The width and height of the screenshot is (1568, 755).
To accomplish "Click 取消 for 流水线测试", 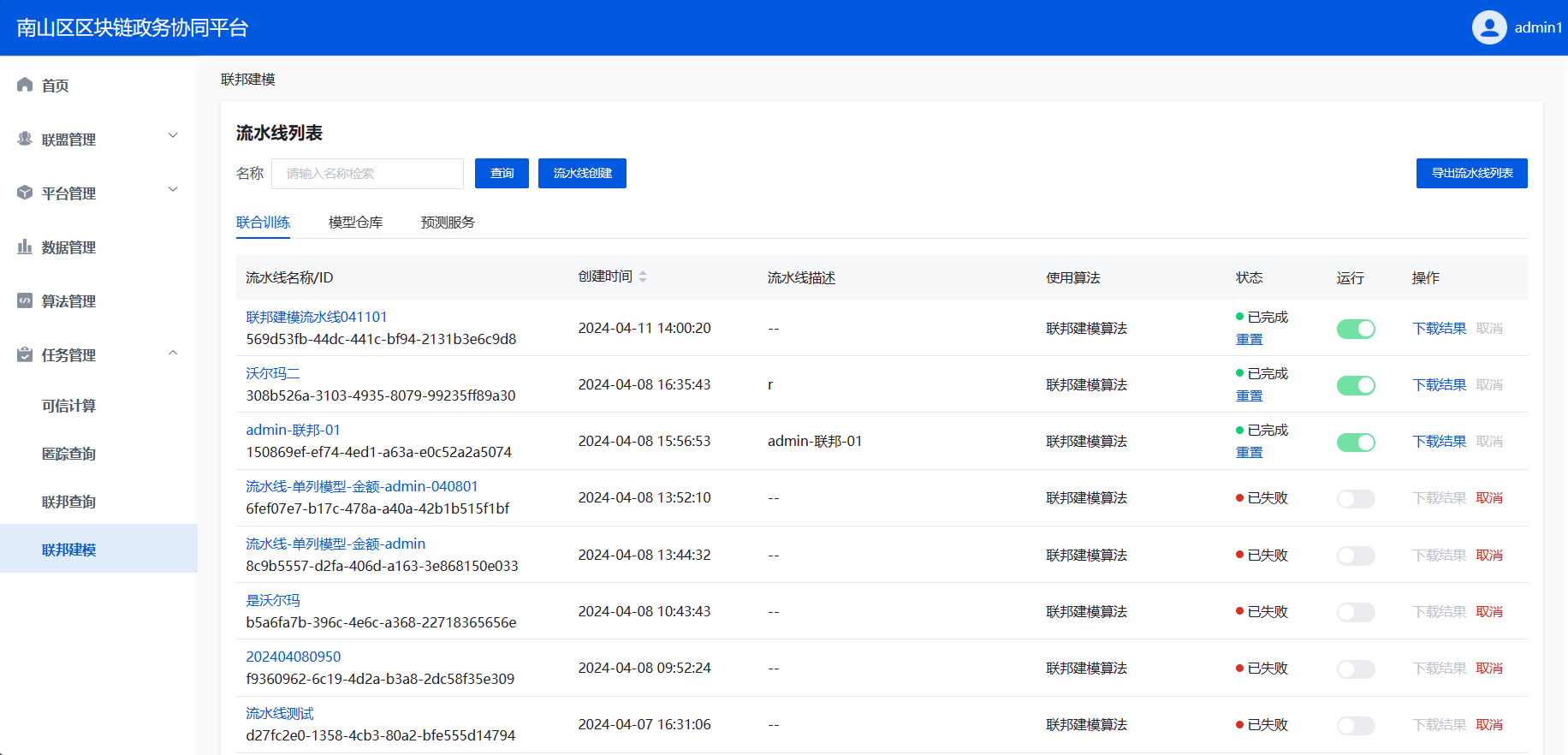I will tap(1489, 724).
